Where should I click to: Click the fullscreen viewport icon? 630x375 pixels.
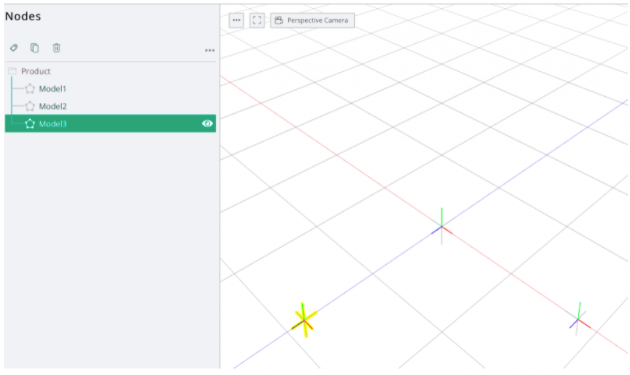click(257, 20)
